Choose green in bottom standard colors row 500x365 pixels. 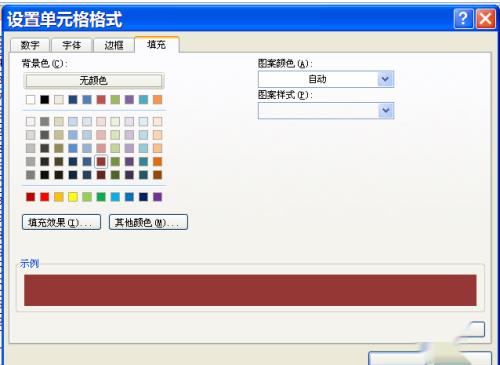pos(101,197)
